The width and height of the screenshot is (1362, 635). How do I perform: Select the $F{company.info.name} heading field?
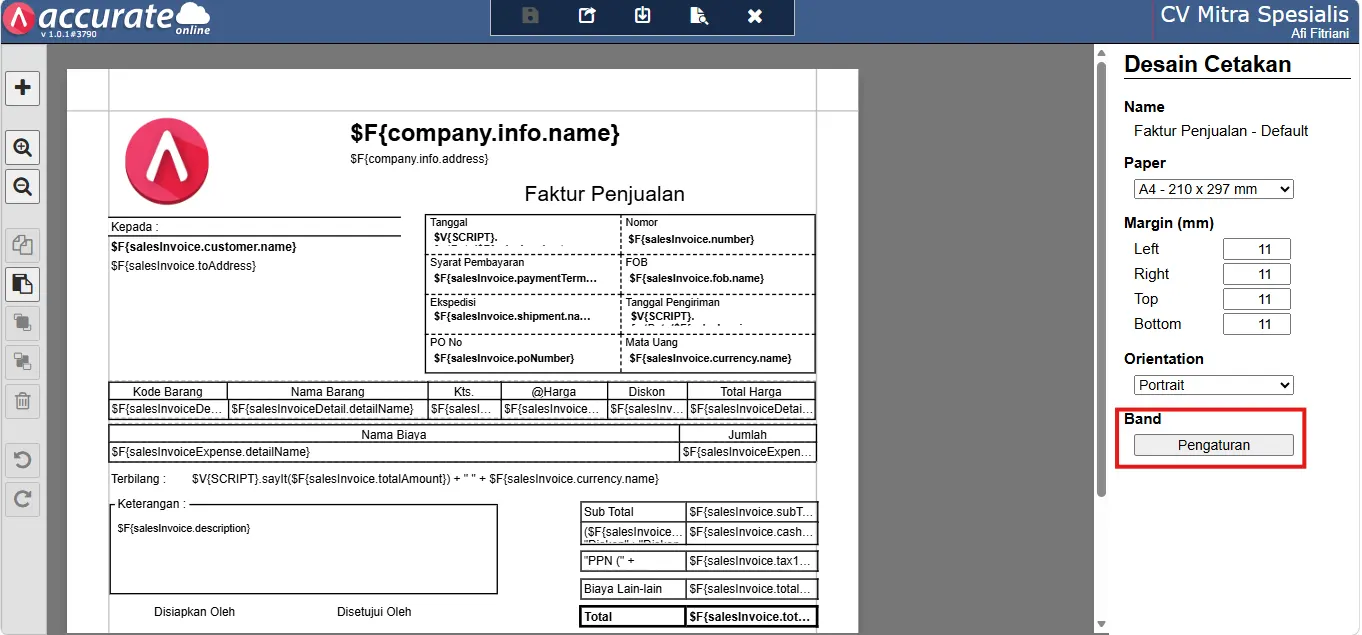[485, 133]
